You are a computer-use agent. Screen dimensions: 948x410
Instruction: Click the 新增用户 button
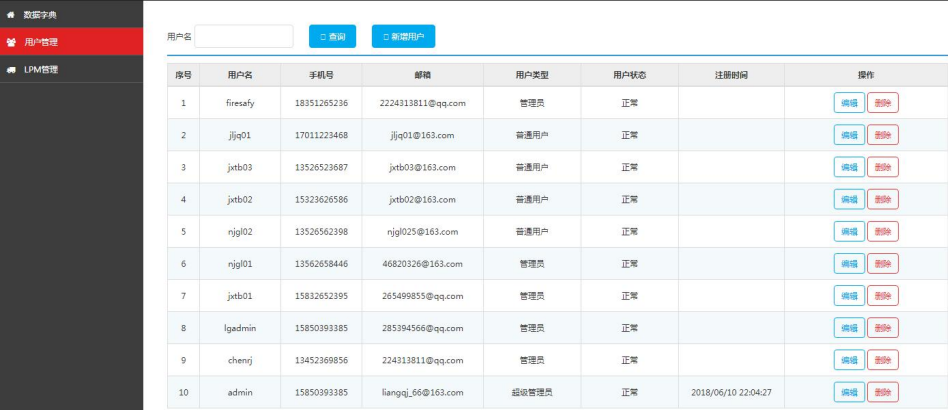tap(403, 36)
